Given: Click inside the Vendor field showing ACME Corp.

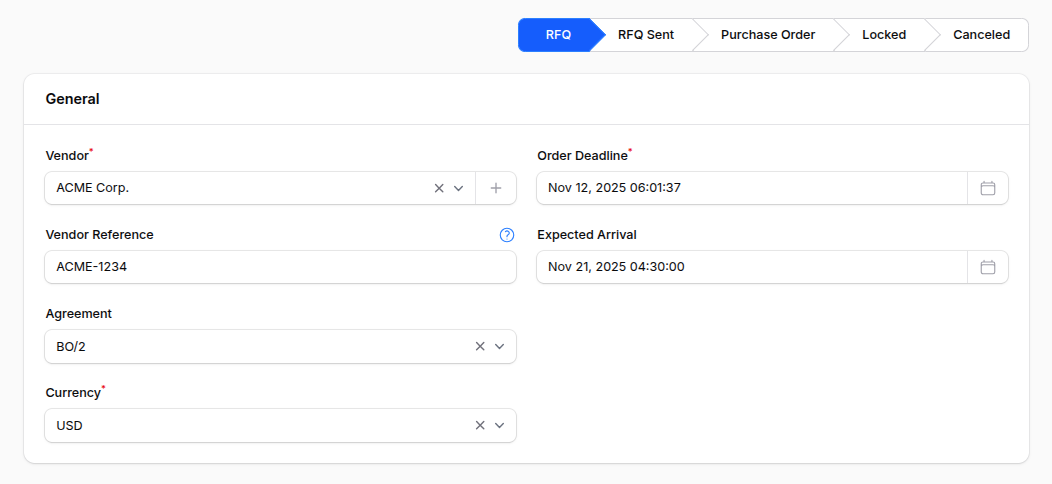Looking at the screenshot, I should point(240,188).
